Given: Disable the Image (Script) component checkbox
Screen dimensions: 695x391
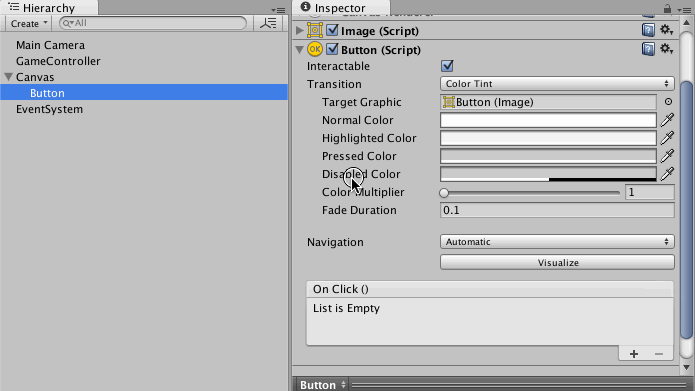Looking at the screenshot, I should pyautogui.click(x=332, y=30).
